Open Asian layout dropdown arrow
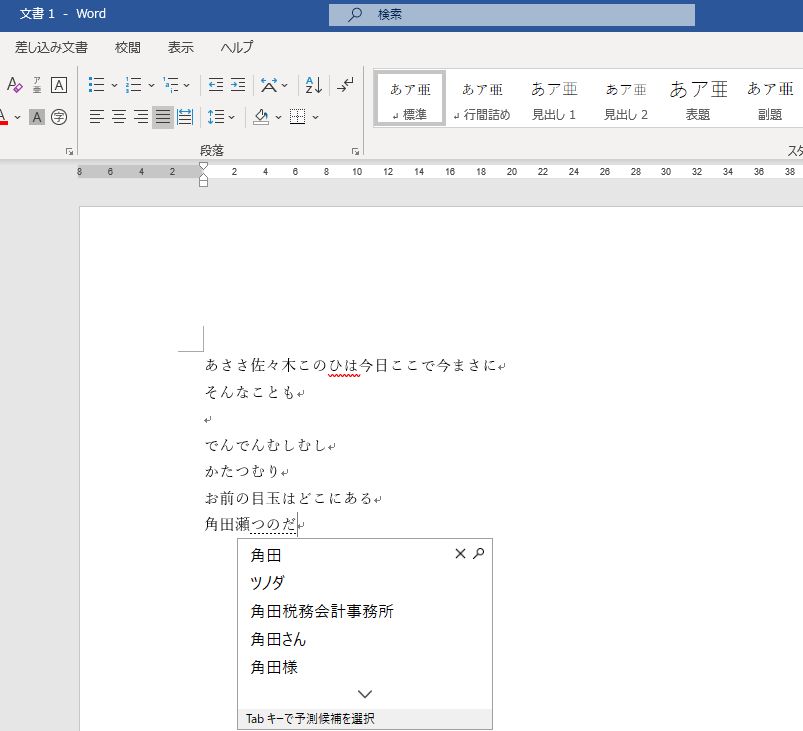 285,85
